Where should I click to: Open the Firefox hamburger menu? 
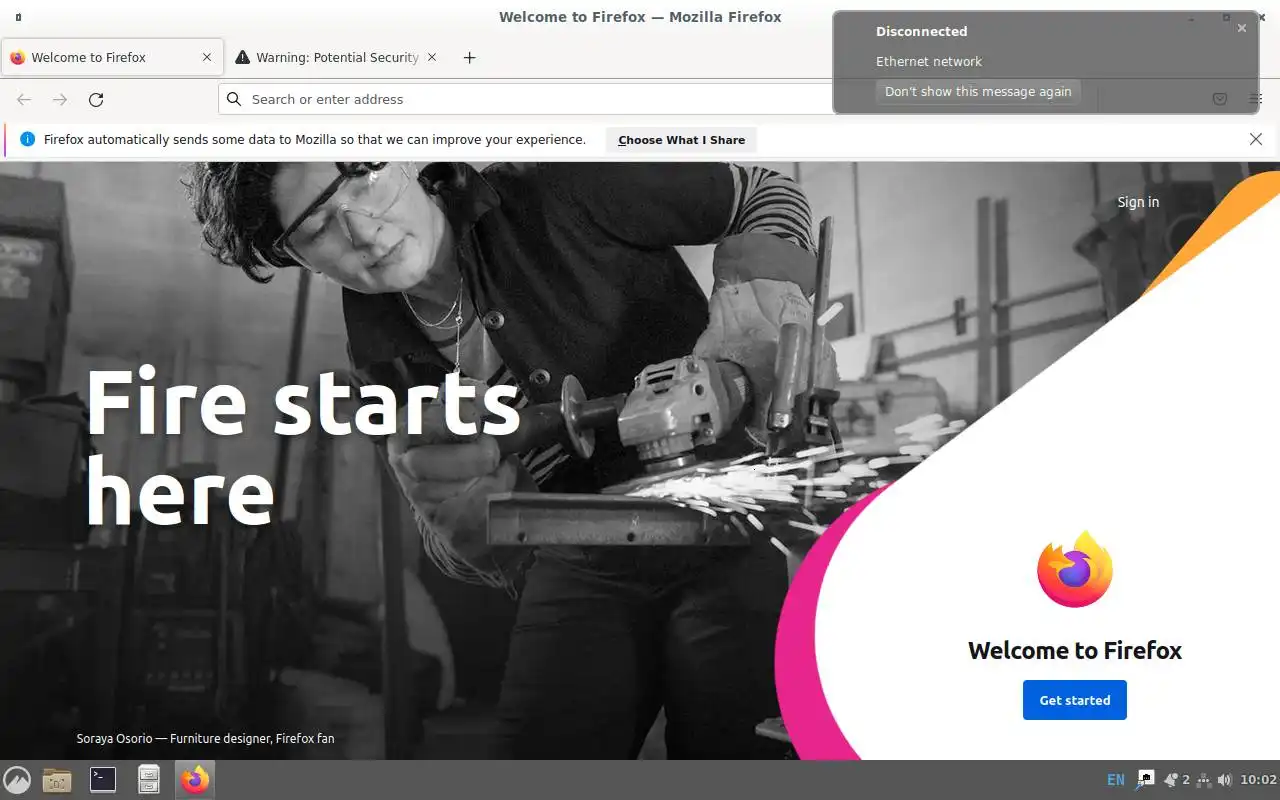[1256, 99]
